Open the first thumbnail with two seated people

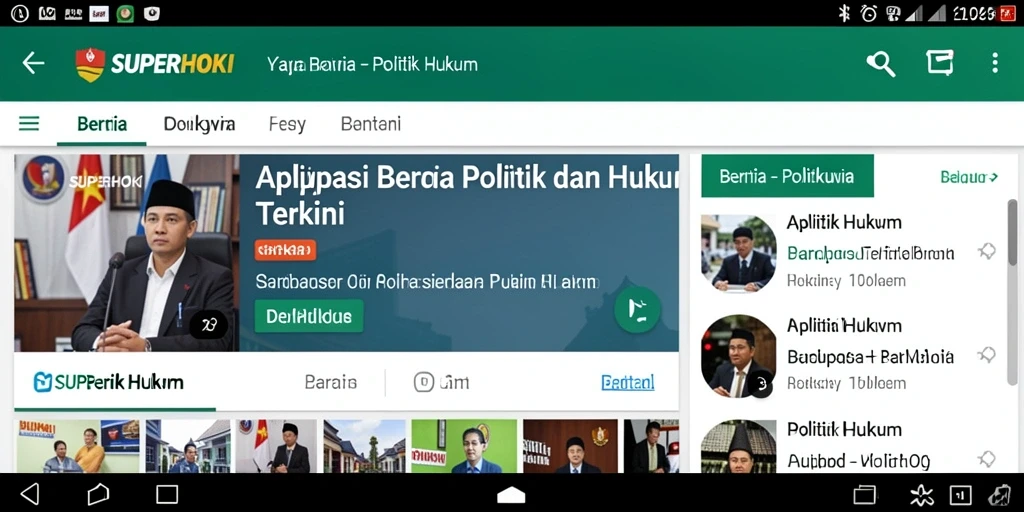click(78, 446)
